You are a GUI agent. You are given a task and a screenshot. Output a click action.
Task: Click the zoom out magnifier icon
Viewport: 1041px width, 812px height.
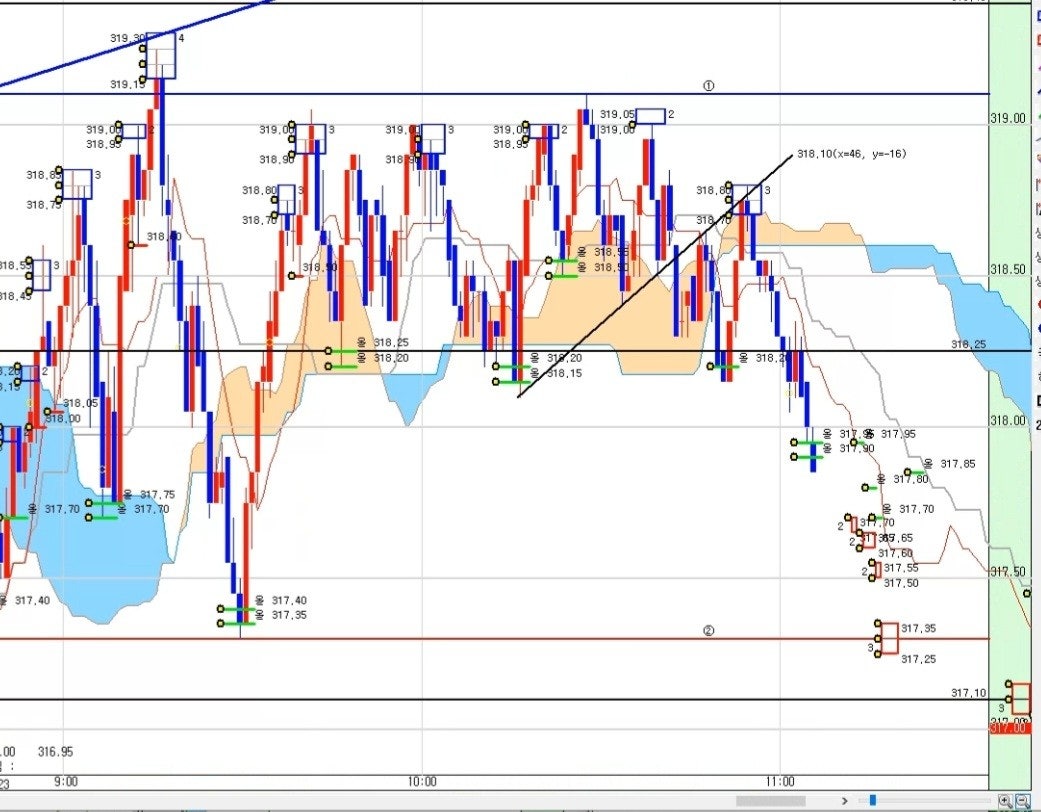1022,801
